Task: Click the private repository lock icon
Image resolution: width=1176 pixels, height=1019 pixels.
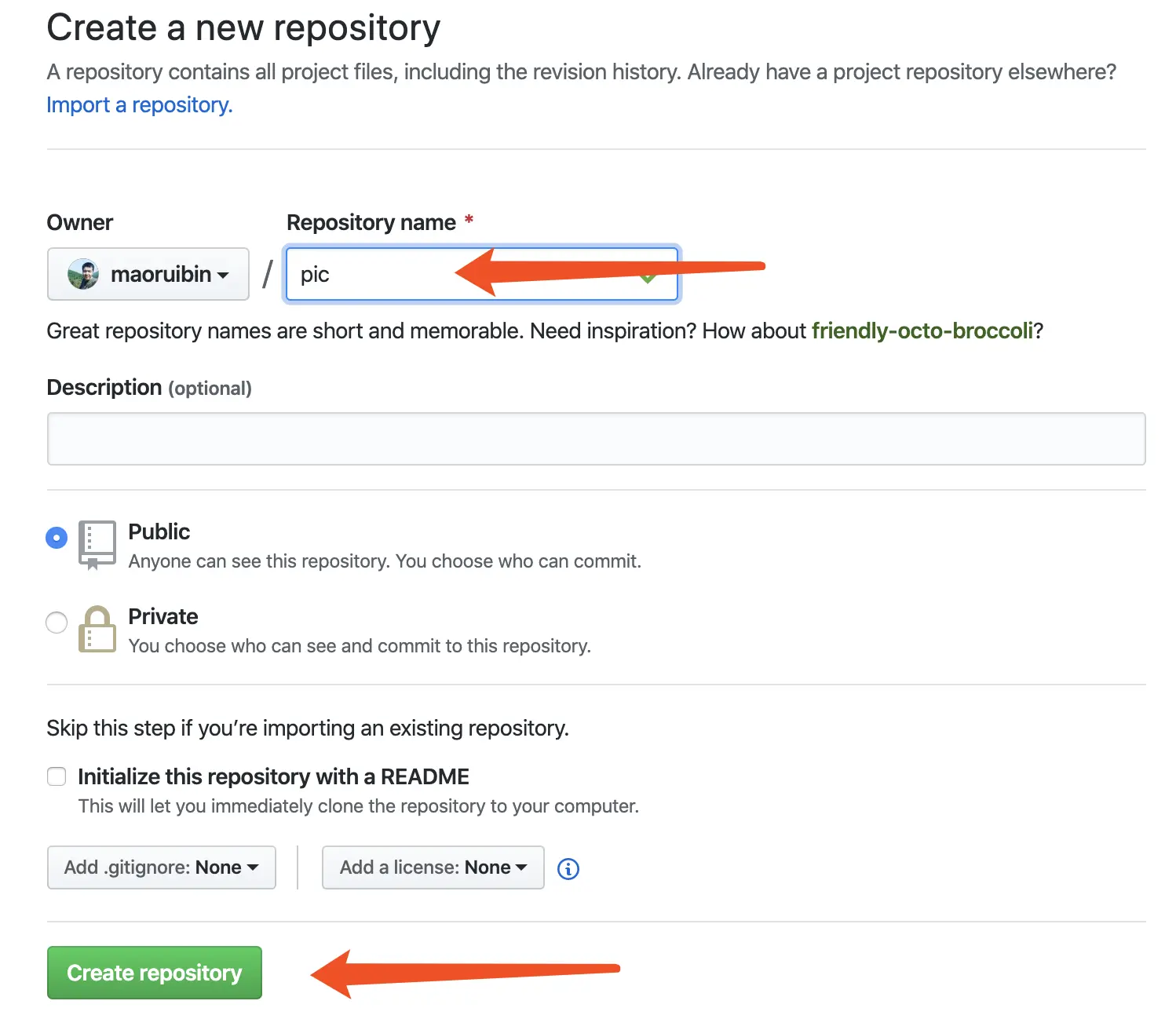Action: (97, 629)
